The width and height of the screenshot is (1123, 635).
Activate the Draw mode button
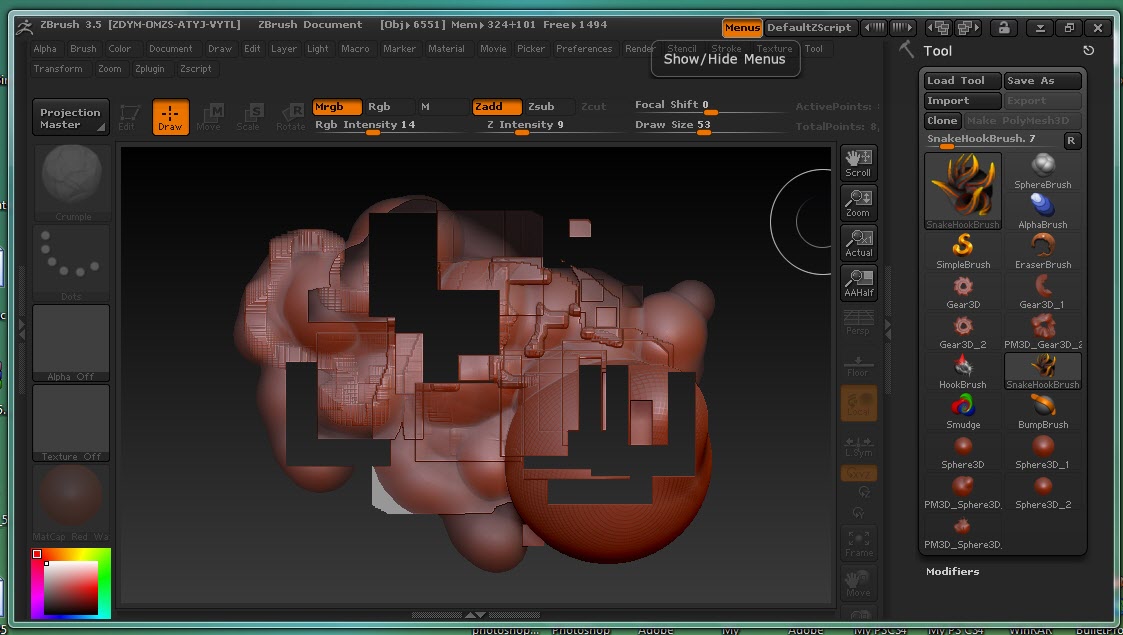point(170,117)
